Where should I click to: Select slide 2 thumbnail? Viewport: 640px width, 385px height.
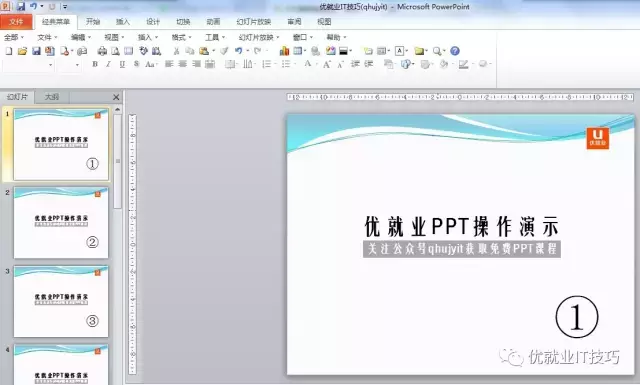[61, 223]
